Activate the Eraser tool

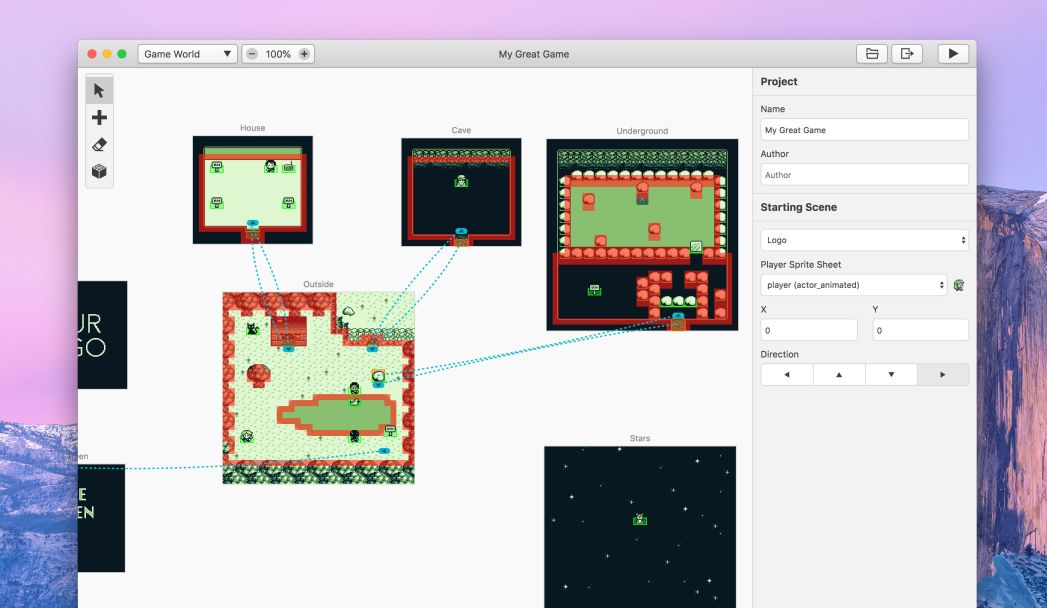click(99, 145)
